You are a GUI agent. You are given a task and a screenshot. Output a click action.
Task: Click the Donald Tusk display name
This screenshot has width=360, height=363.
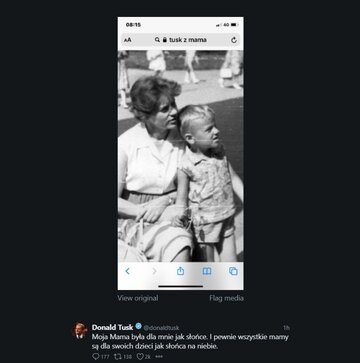tap(112, 327)
